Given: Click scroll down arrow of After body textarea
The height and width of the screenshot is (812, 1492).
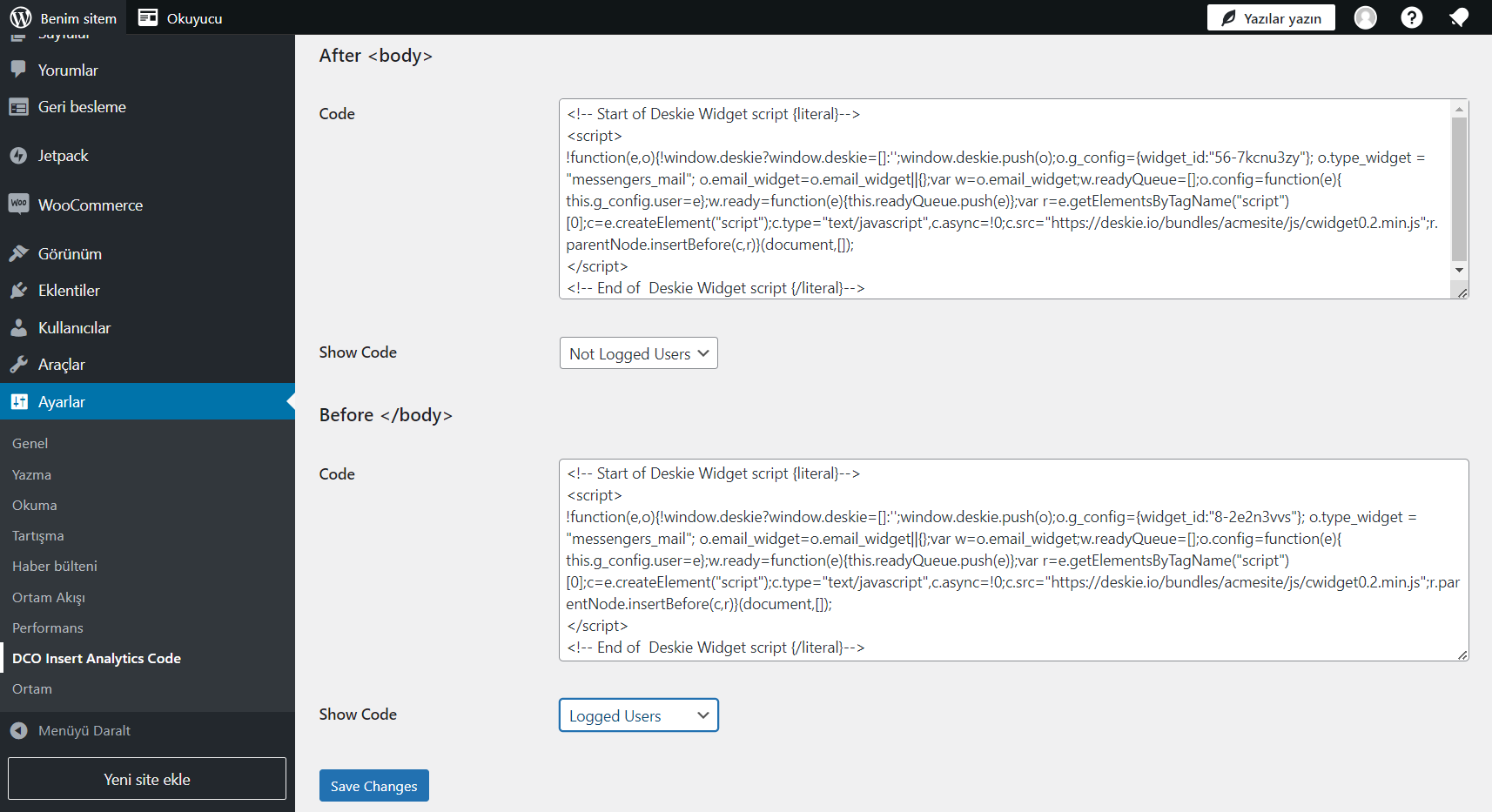Looking at the screenshot, I should pyautogui.click(x=1460, y=271).
